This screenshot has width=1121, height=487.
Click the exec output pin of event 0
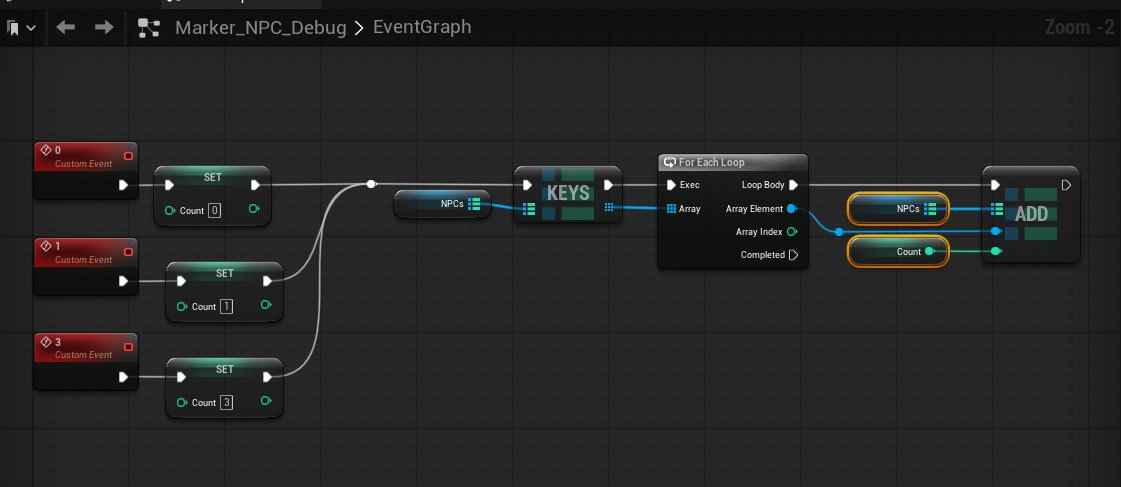point(123,185)
